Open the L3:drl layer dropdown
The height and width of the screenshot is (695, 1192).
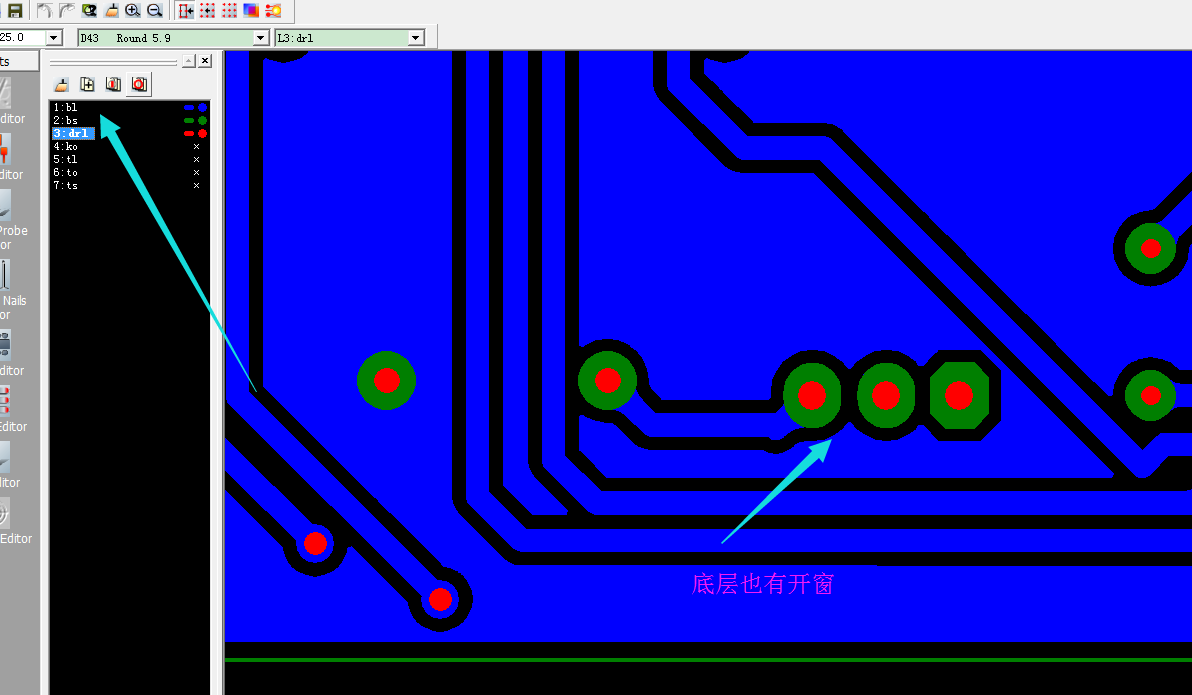click(x=416, y=38)
